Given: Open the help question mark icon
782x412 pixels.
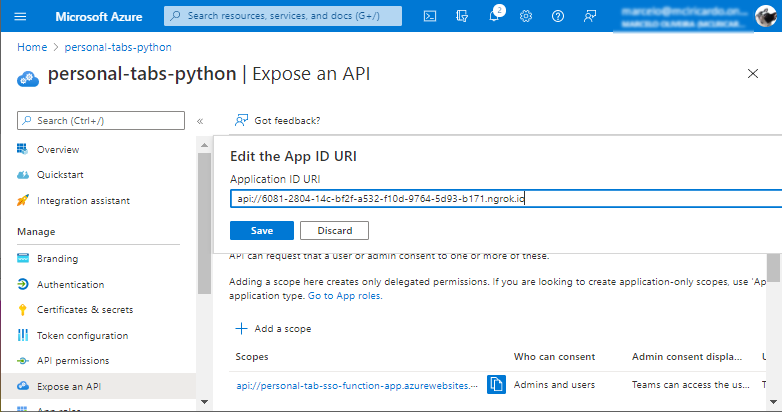Looking at the screenshot, I should (x=558, y=16).
